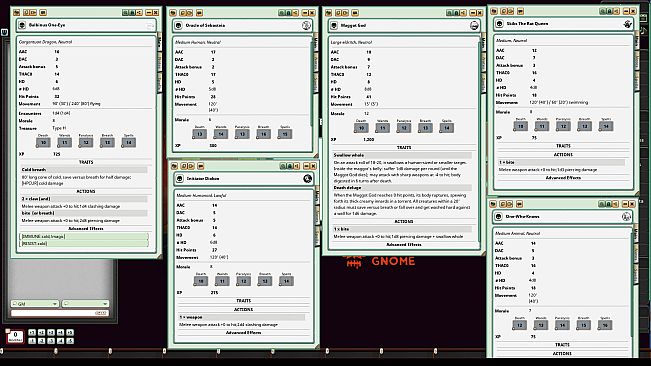Click 'Death deluge' trait in Maggot God sheet
The image size is (651, 366).
402,188
